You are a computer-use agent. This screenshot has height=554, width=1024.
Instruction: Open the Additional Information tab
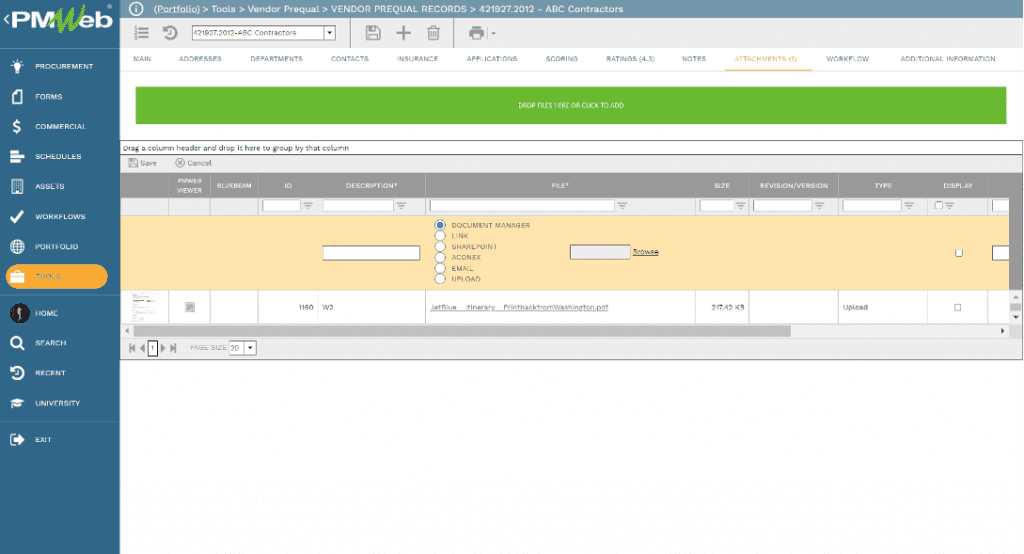click(948, 59)
